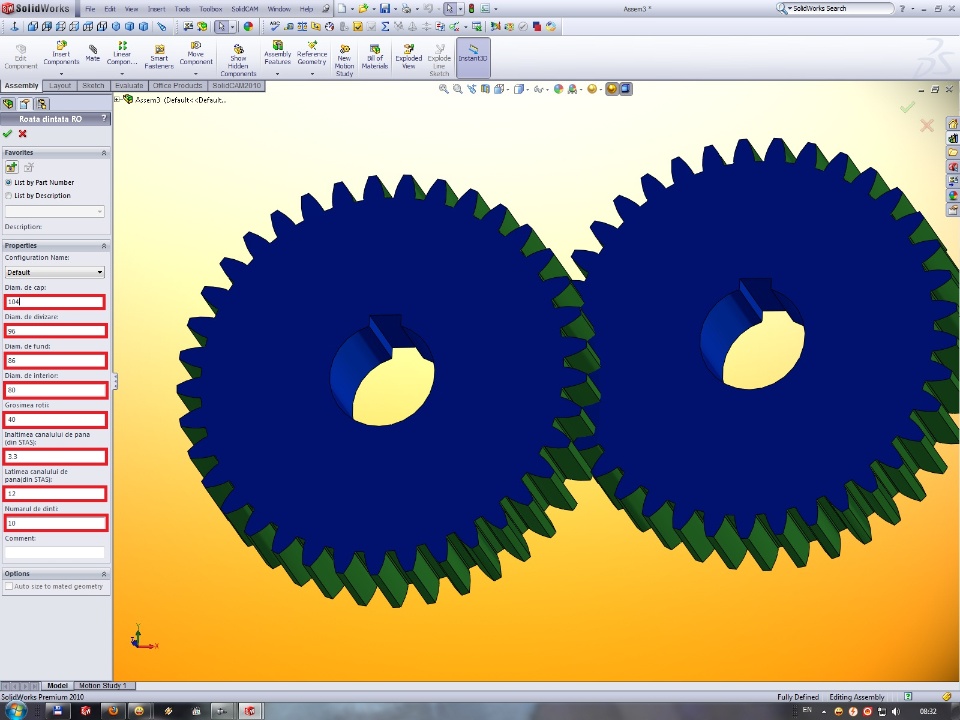This screenshot has height=720, width=960.
Task: Switch to the Evaluate tab
Action: click(x=129, y=86)
